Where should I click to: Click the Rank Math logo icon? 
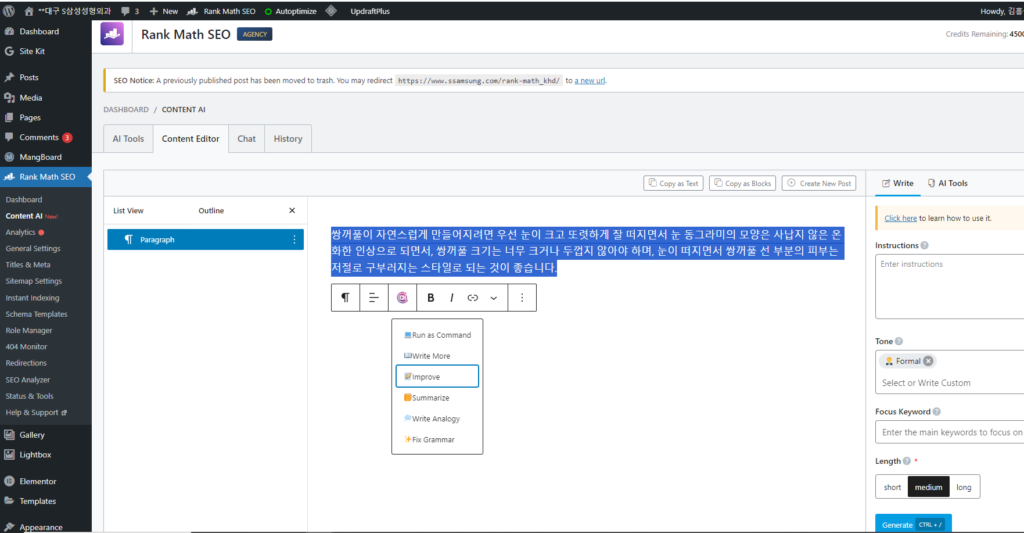tap(112, 34)
